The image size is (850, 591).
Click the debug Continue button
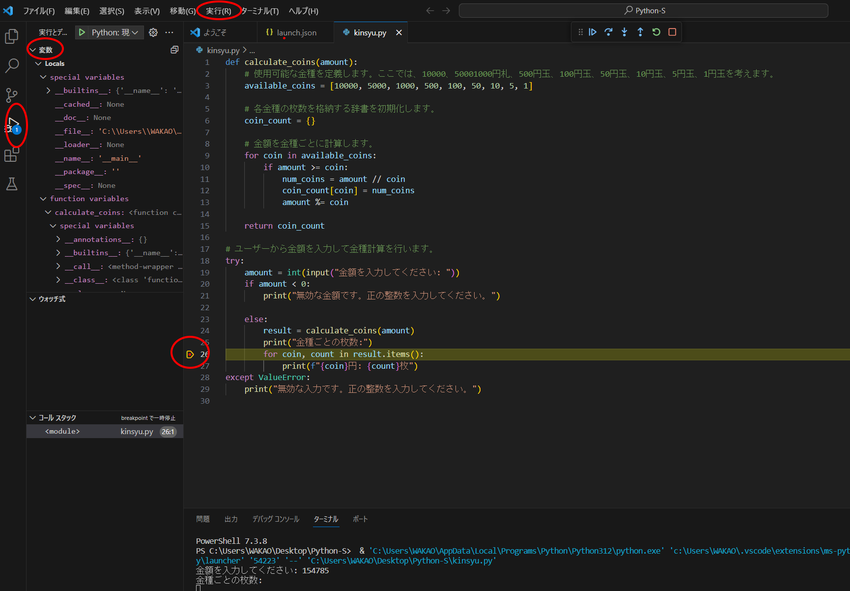[593, 33]
